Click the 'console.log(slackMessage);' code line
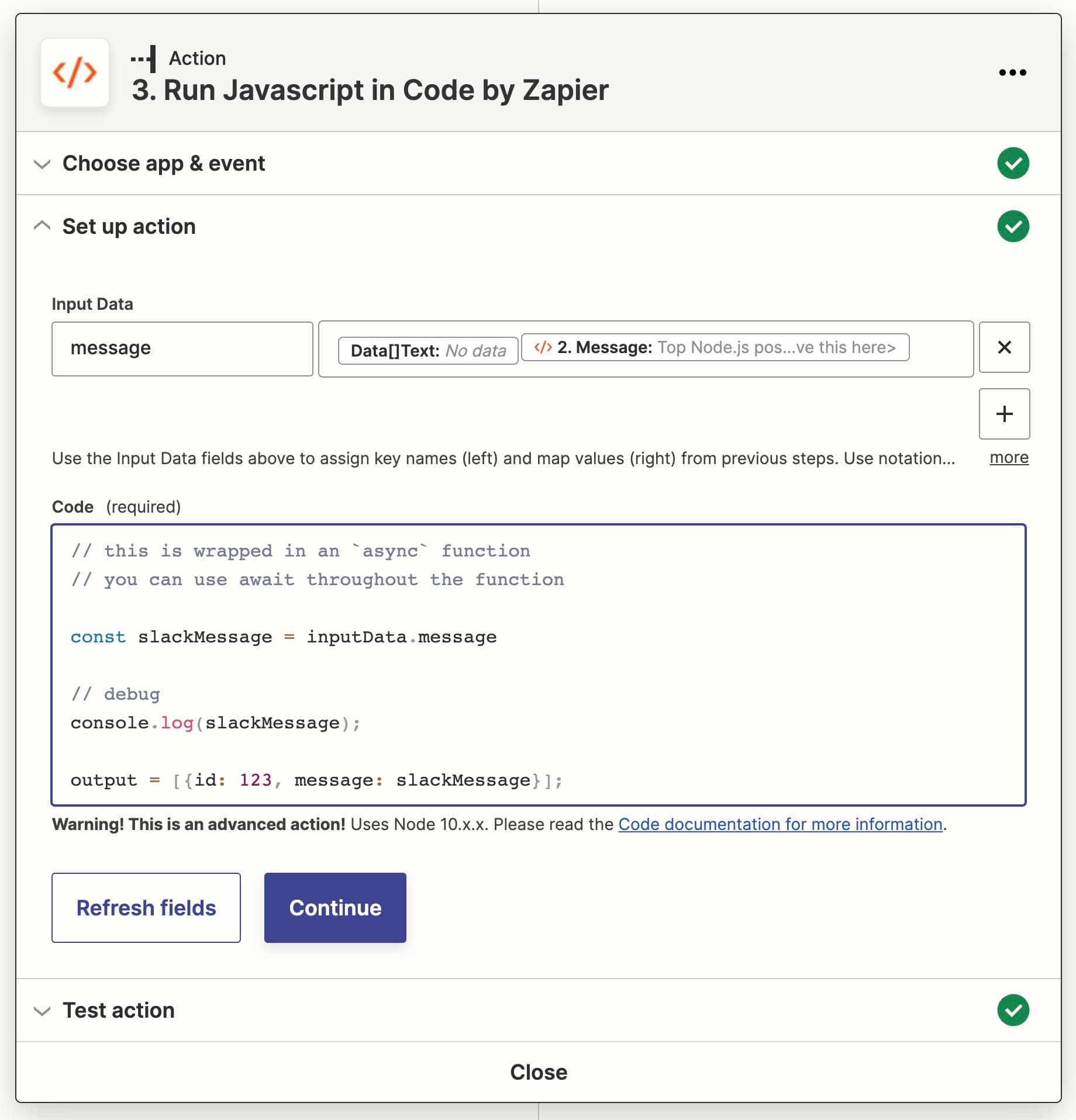Viewport: 1076px width, 1120px height. (x=215, y=723)
